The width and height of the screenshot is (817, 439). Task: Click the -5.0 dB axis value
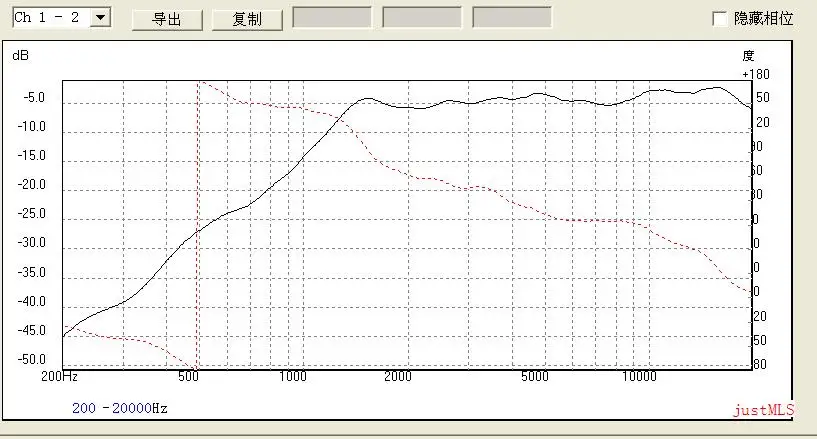[34, 97]
